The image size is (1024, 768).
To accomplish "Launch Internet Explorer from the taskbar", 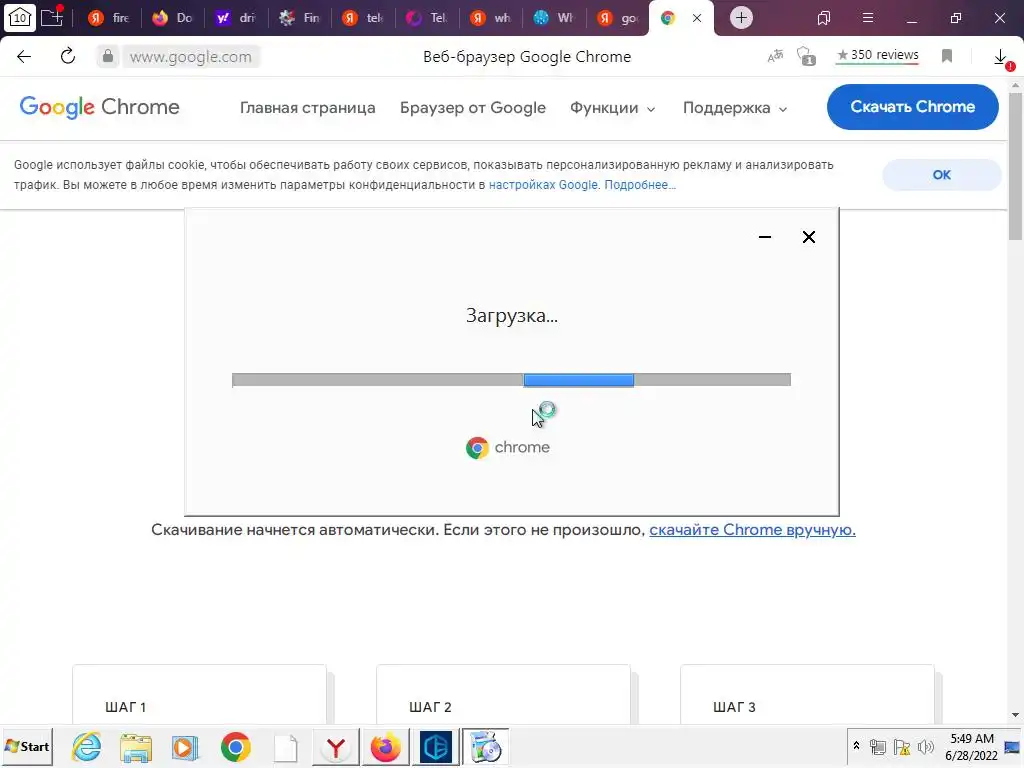I will coord(87,747).
